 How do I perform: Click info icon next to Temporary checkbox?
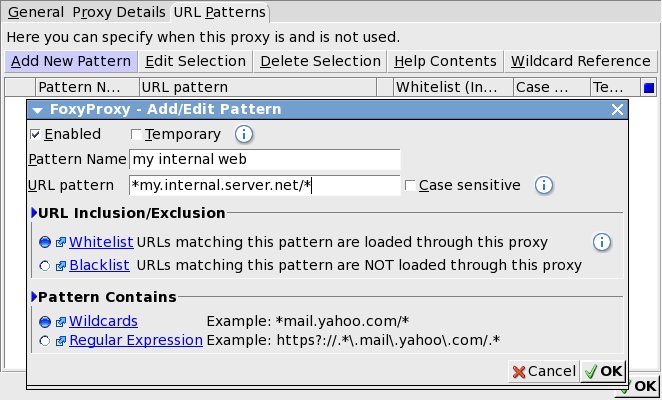tap(244, 134)
